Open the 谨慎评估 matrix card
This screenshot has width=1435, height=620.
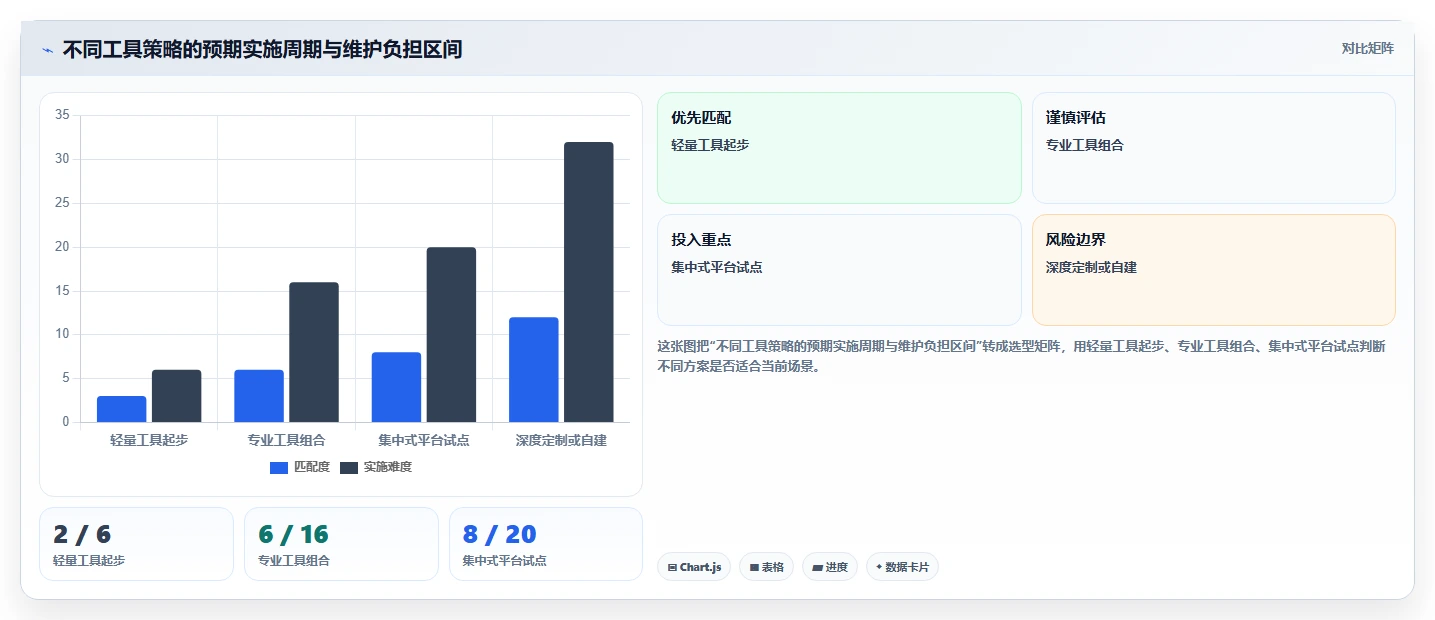[x=1213, y=148]
